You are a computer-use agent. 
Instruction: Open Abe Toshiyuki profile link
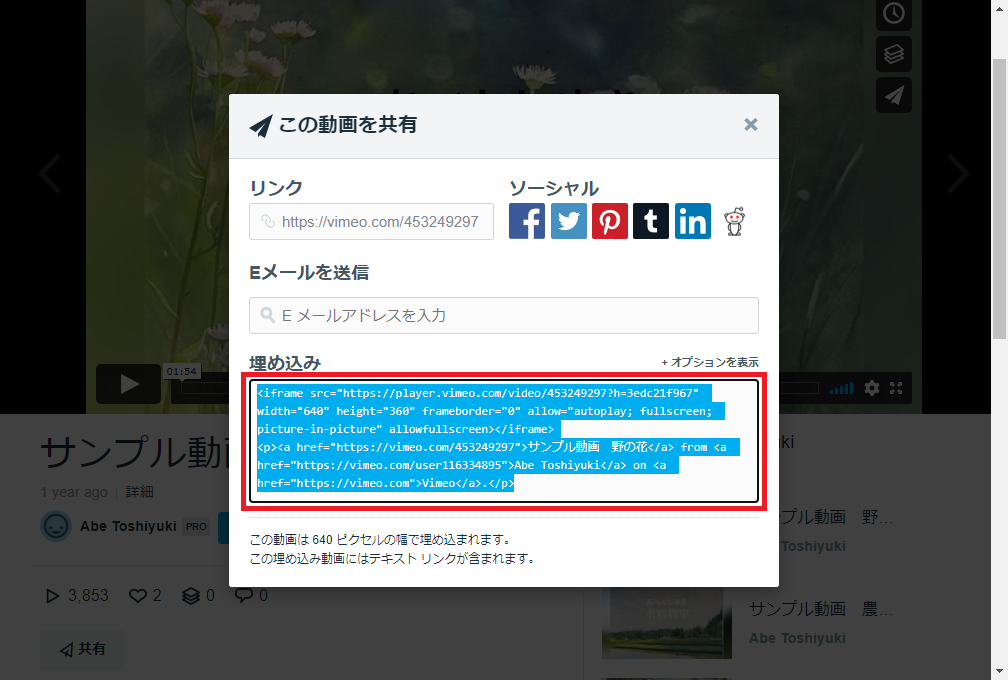click(x=128, y=526)
